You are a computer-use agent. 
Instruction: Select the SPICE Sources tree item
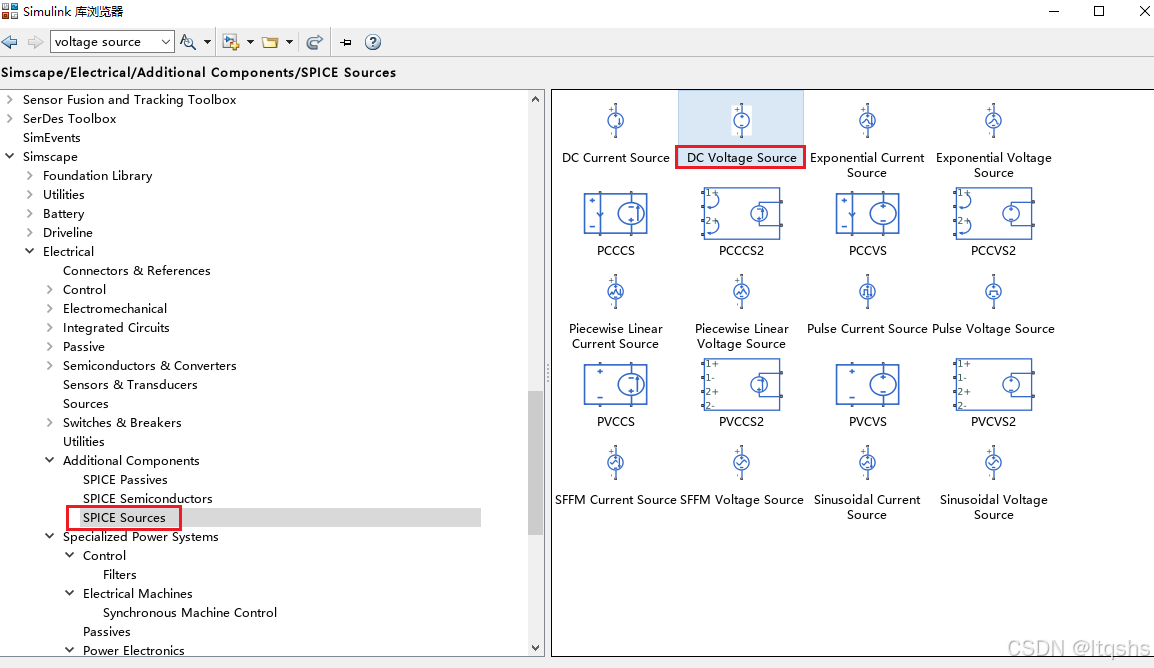click(124, 518)
